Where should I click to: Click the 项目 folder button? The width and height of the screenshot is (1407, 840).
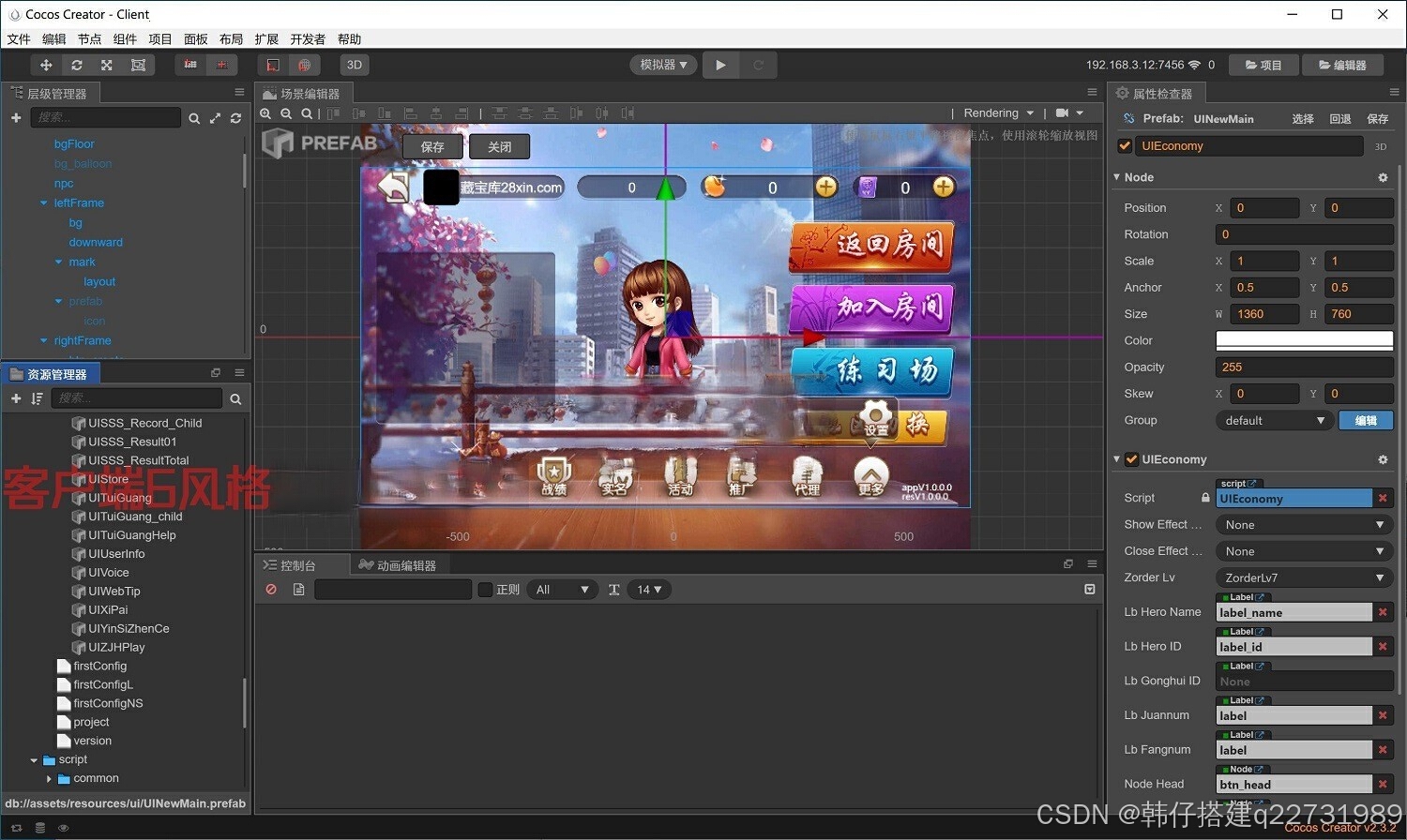[x=1263, y=65]
